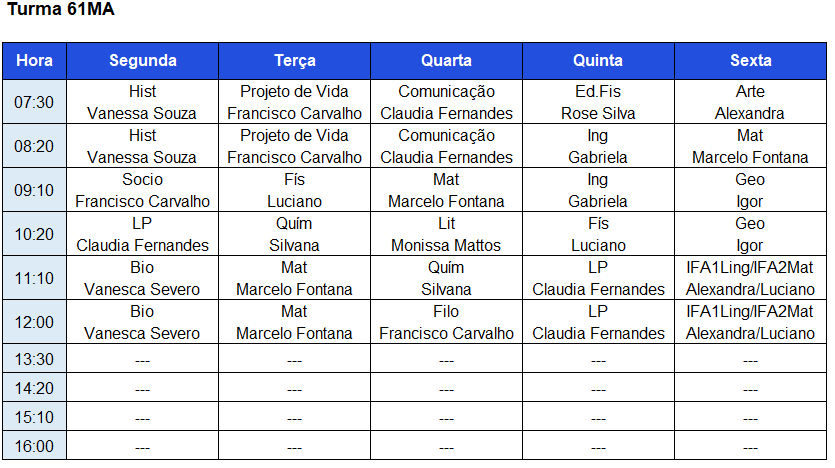Select the 07:30 time cell
The width and height of the screenshot is (835, 468).
(35, 102)
